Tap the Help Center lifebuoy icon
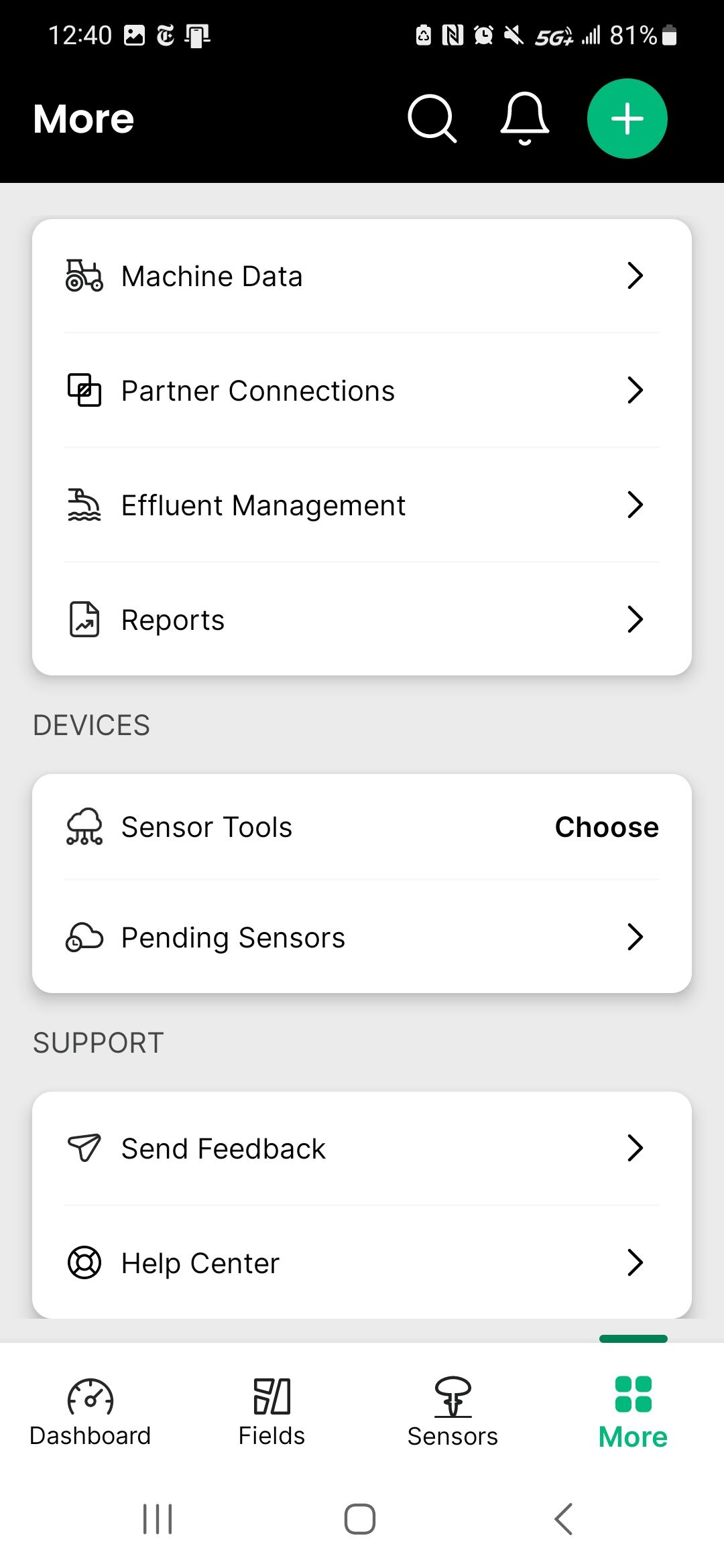The image size is (724, 1568). tap(84, 1263)
